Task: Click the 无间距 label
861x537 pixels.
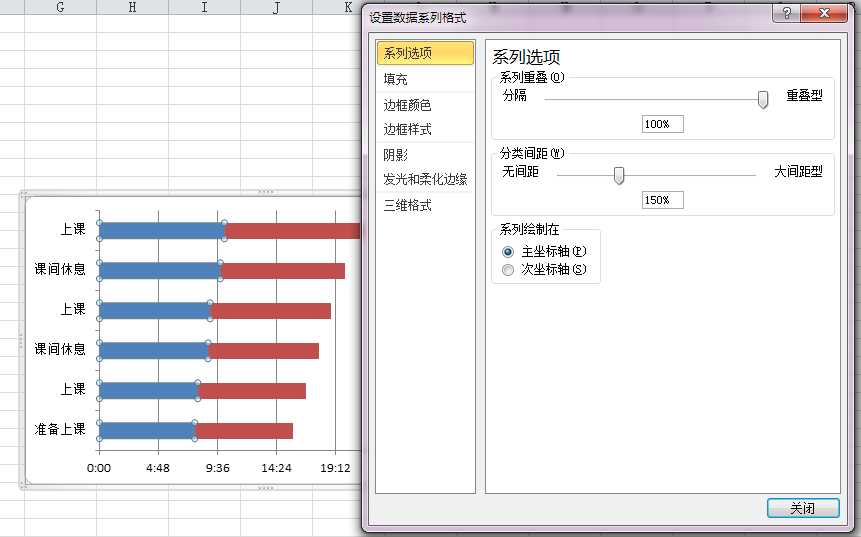Action: [x=520, y=172]
